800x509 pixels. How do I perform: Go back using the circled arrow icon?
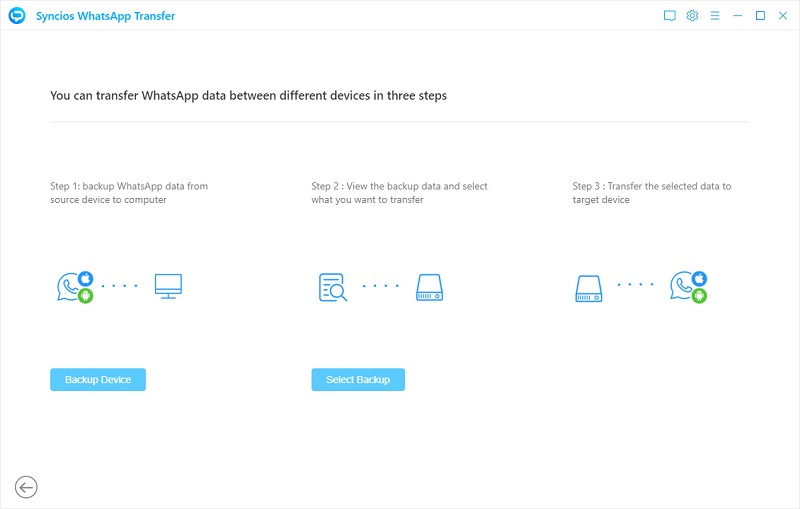pos(27,487)
